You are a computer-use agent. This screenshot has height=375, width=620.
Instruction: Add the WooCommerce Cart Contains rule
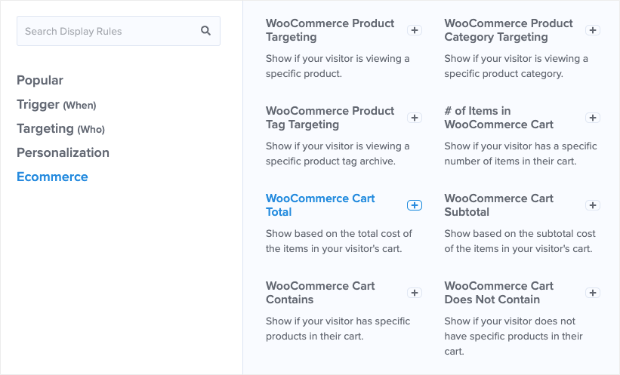coord(414,293)
